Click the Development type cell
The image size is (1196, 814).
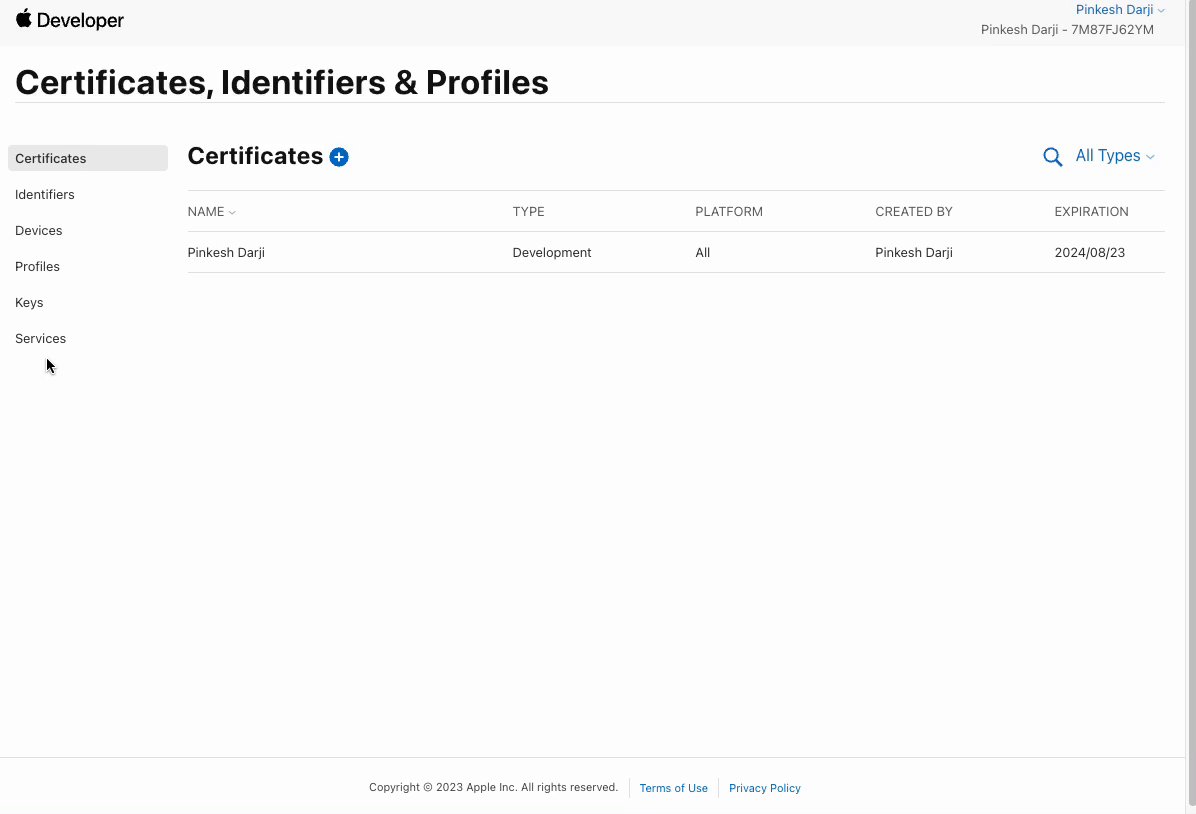[x=552, y=253]
